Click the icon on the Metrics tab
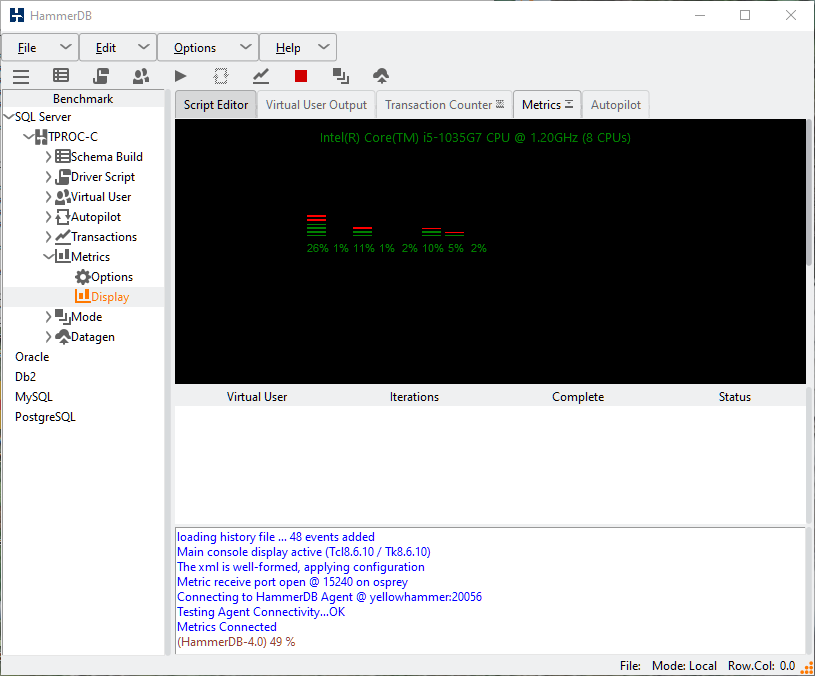Viewport: 815px width, 676px height. pyautogui.click(x=569, y=104)
